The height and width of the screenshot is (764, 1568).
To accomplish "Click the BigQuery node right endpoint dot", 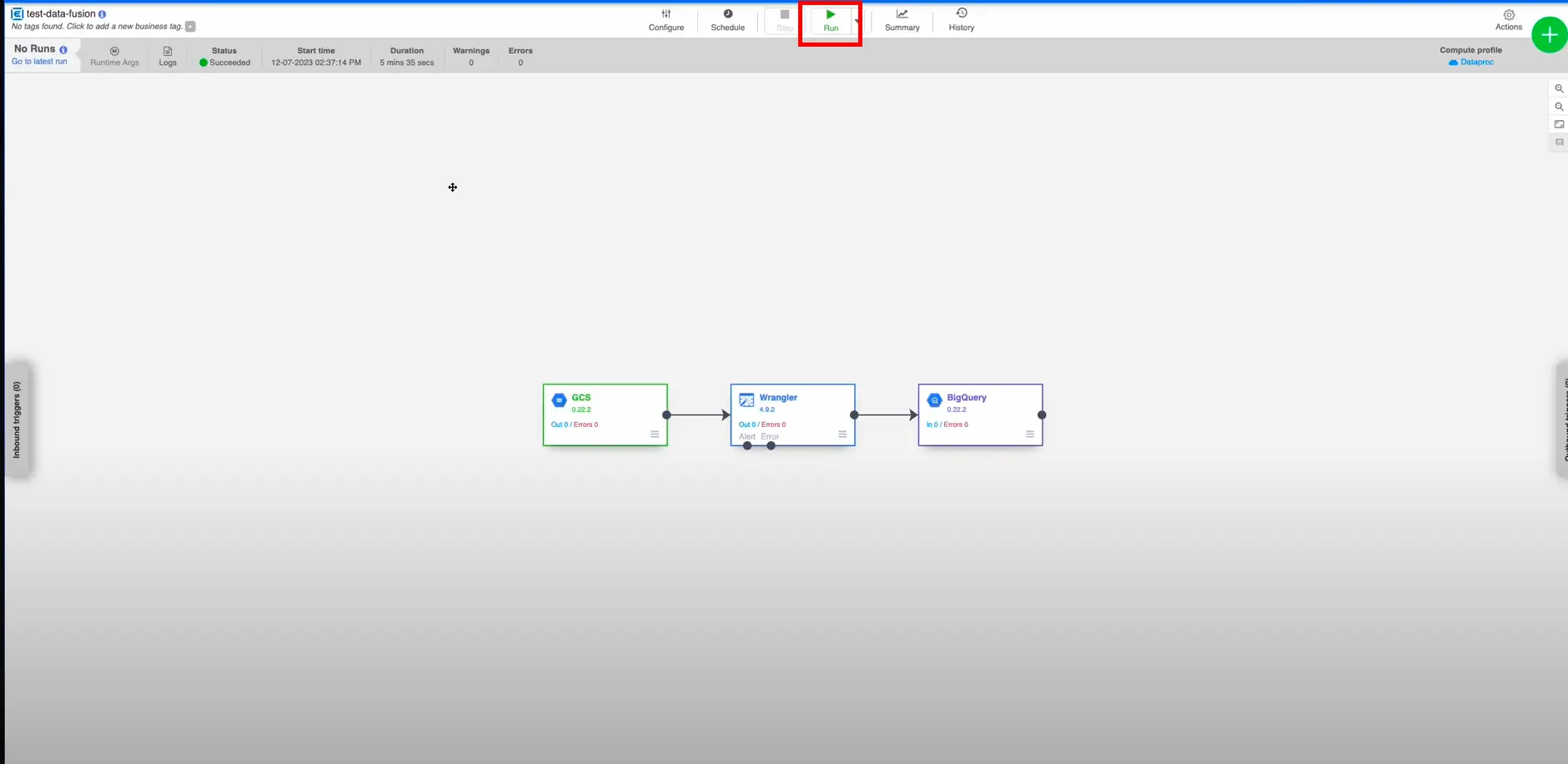I will pyautogui.click(x=1042, y=415).
